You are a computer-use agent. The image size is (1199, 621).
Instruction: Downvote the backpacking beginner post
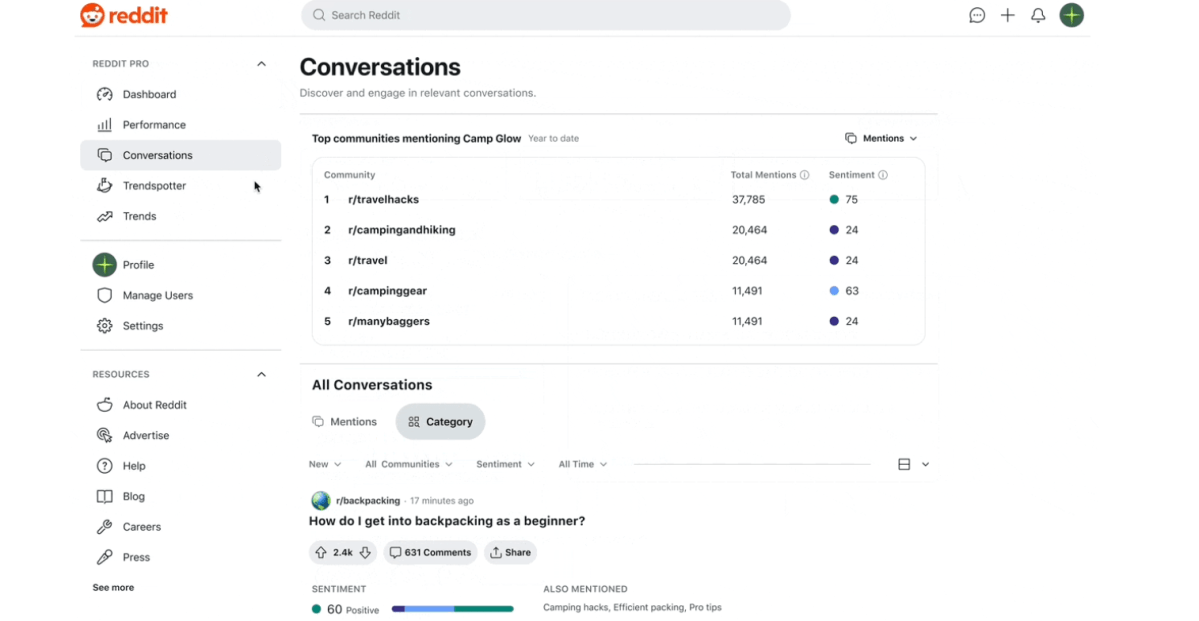pyautogui.click(x=365, y=552)
